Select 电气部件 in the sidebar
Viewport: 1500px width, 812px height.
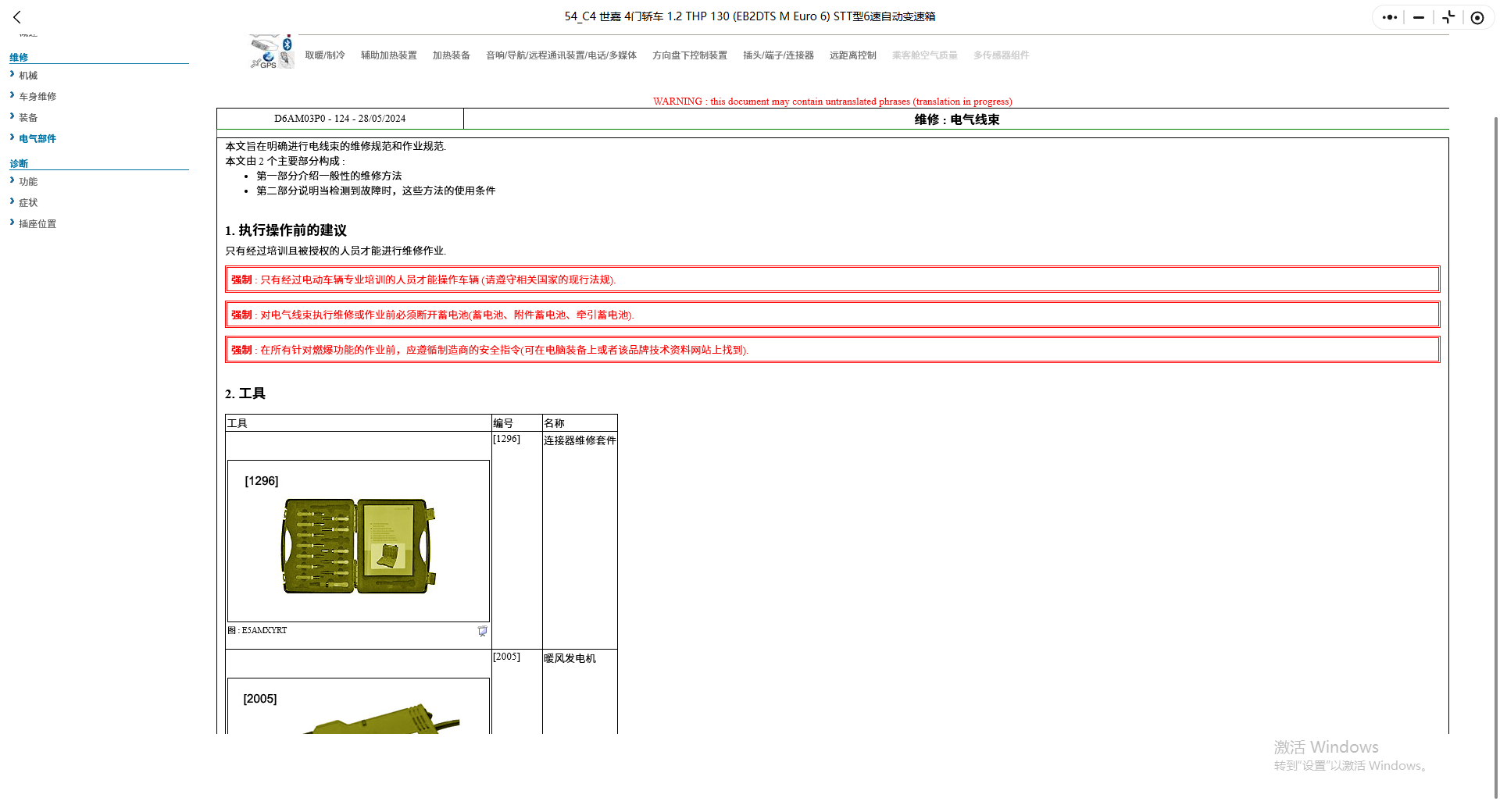pos(37,139)
